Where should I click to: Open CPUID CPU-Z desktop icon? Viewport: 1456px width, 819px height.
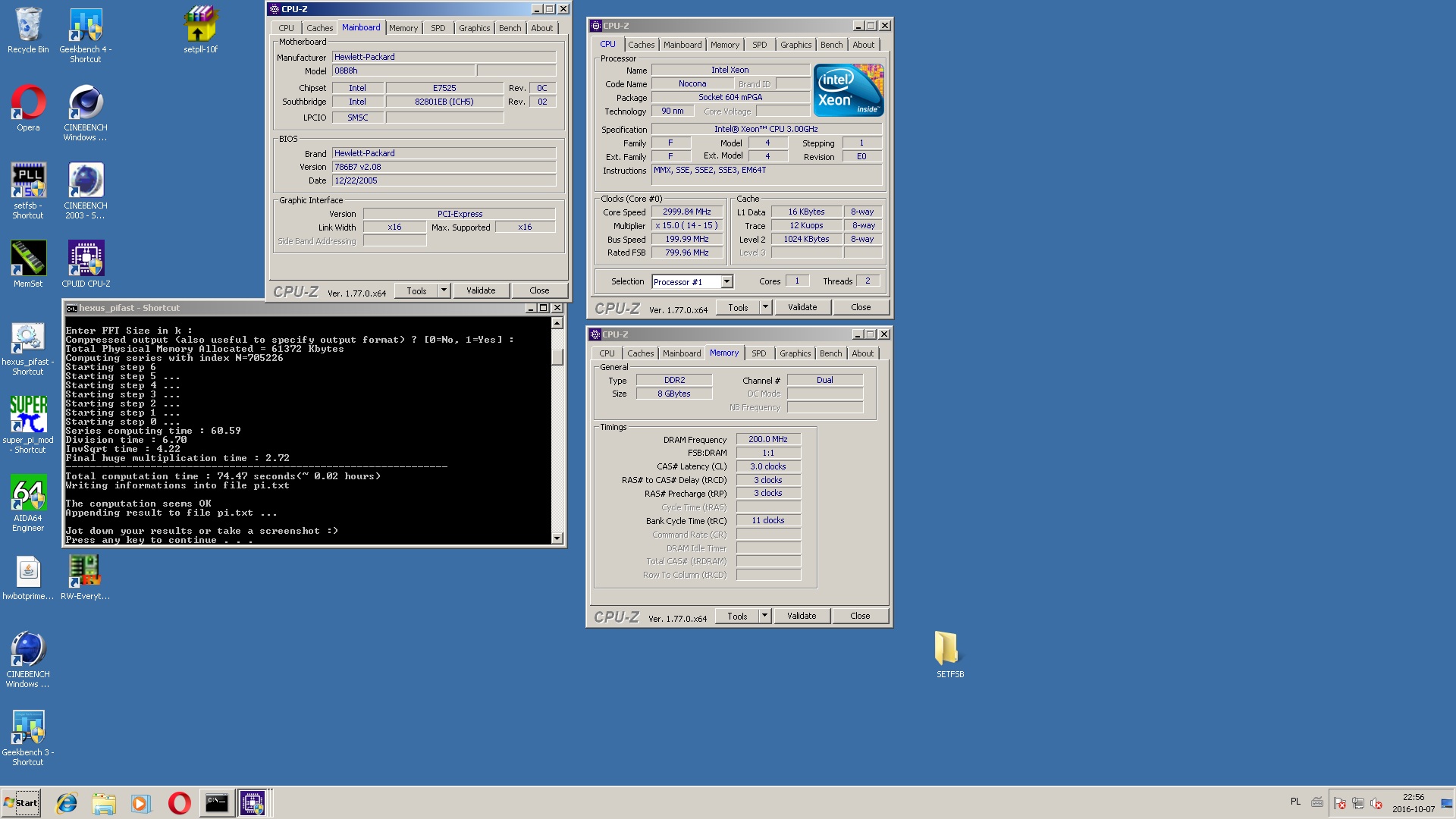[x=86, y=264]
